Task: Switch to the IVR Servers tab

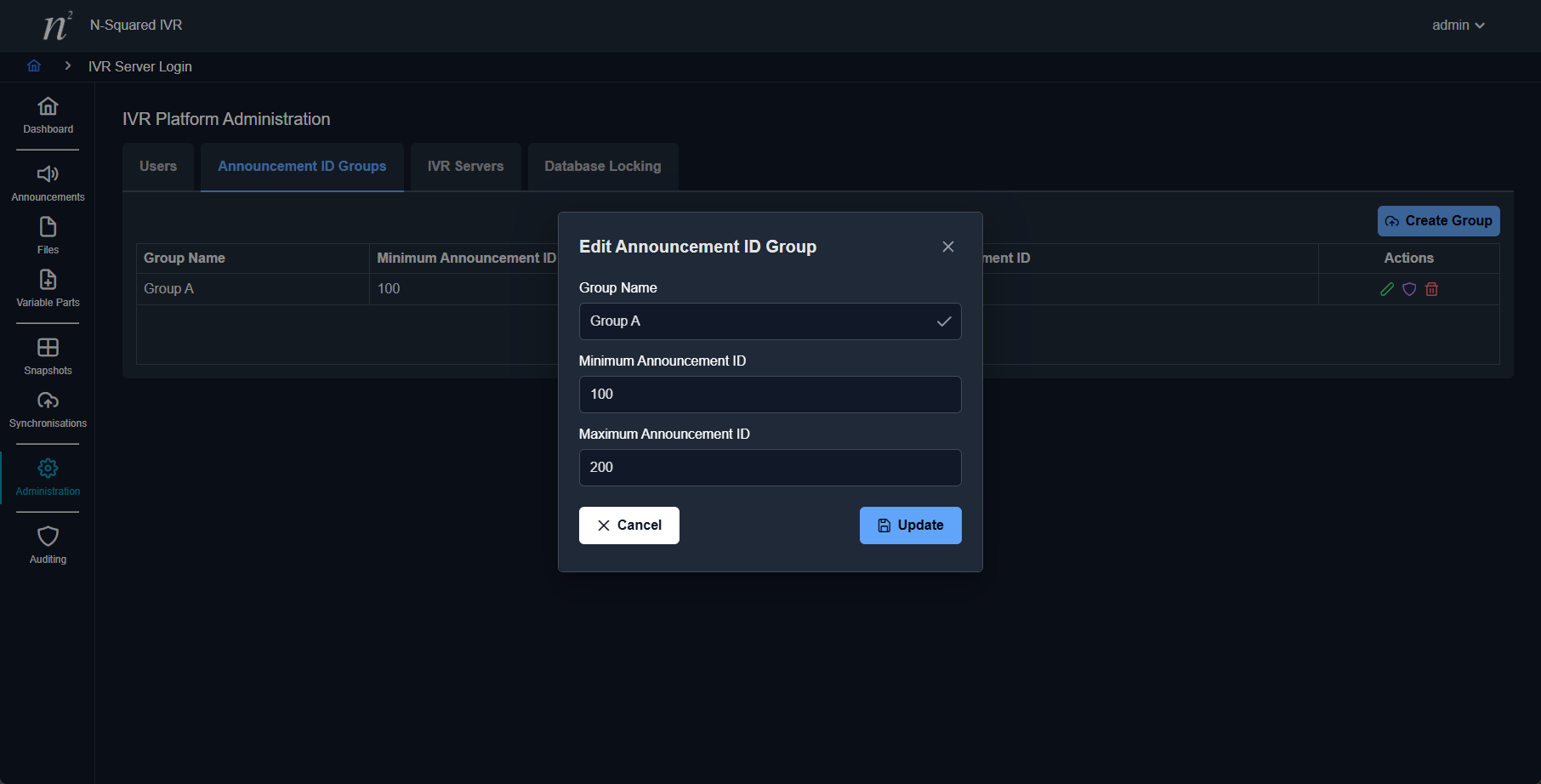Action: [x=465, y=167]
